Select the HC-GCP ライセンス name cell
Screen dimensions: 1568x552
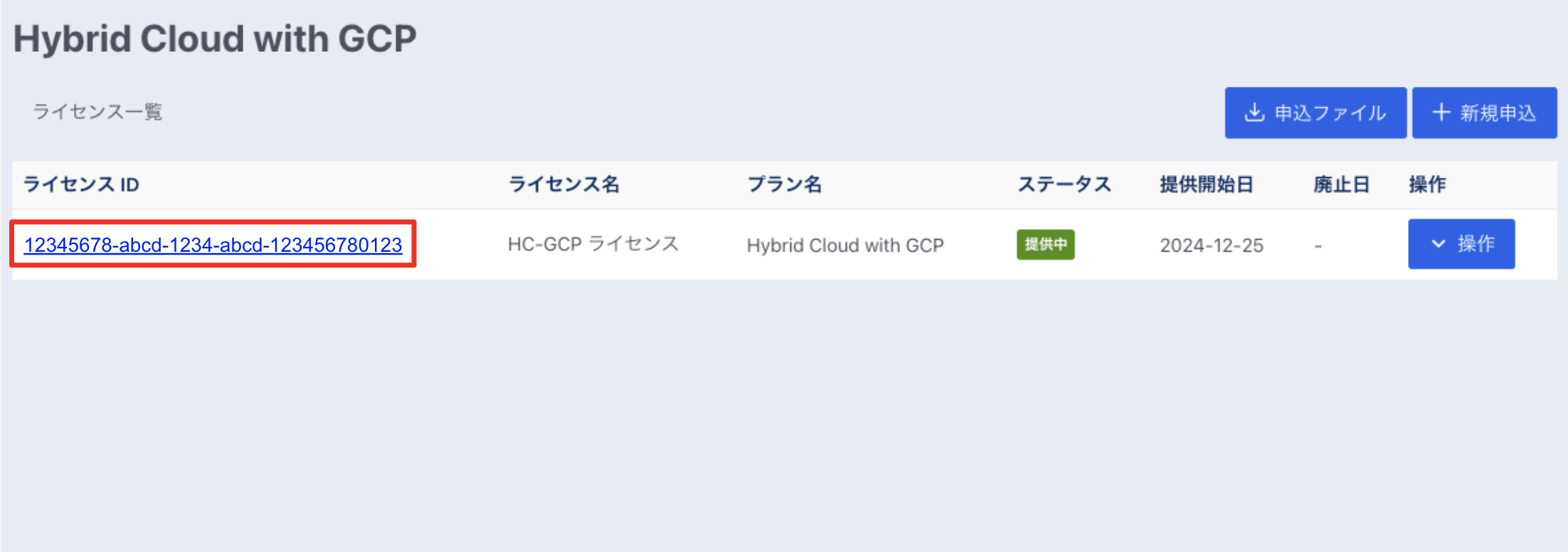click(x=593, y=245)
